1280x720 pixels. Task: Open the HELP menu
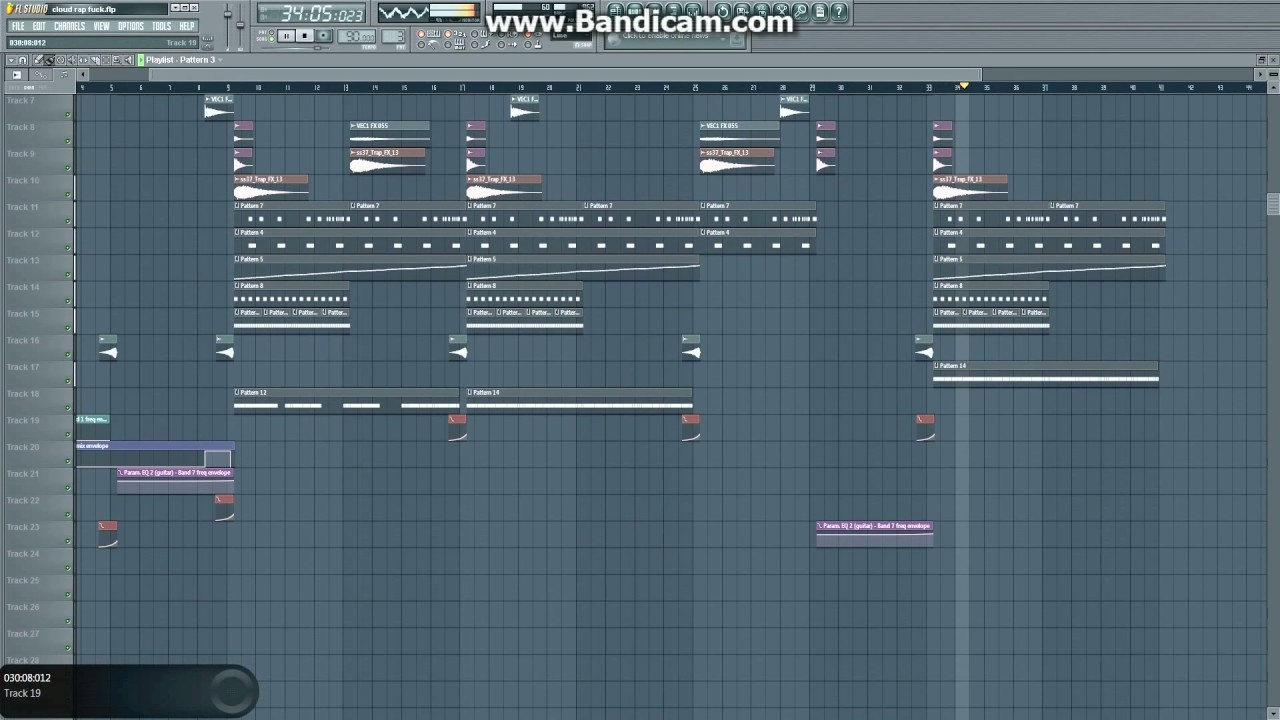coord(187,26)
